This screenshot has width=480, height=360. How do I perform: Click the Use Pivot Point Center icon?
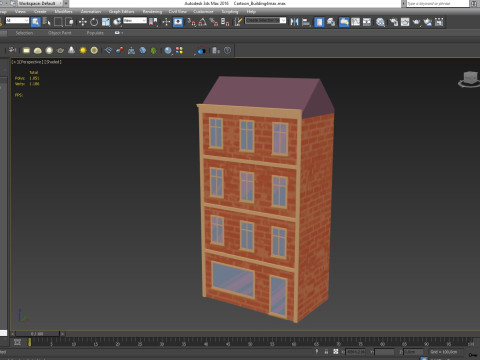pyautogui.click(x=153, y=22)
